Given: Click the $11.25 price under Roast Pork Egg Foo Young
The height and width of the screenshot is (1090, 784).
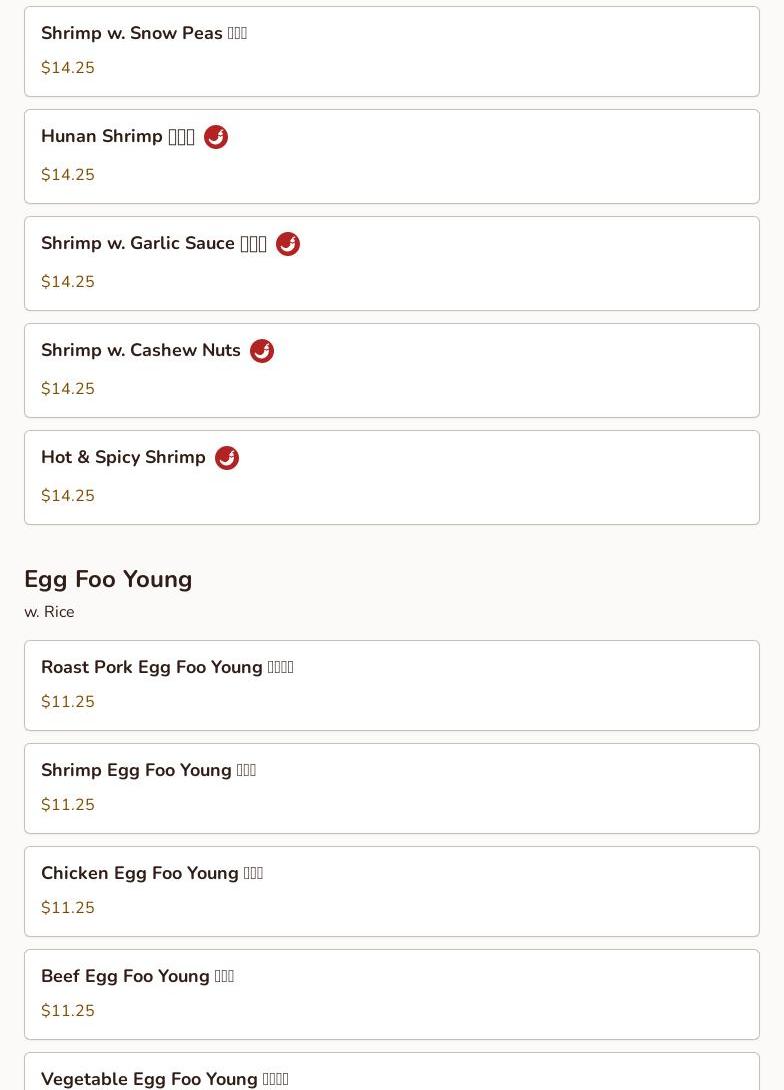Looking at the screenshot, I should [x=68, y=702].
